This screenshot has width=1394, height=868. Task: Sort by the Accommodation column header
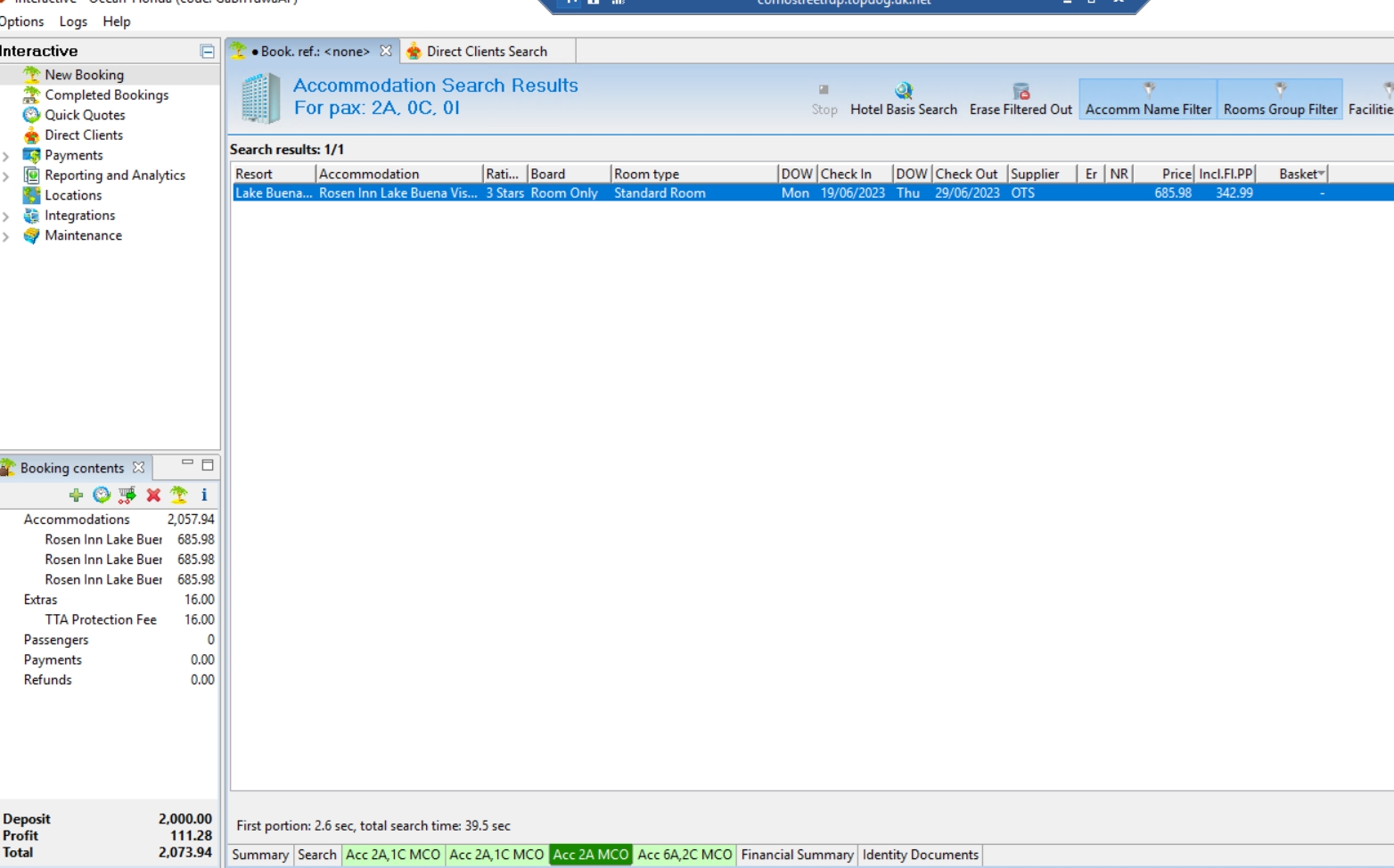coord(398,174)
